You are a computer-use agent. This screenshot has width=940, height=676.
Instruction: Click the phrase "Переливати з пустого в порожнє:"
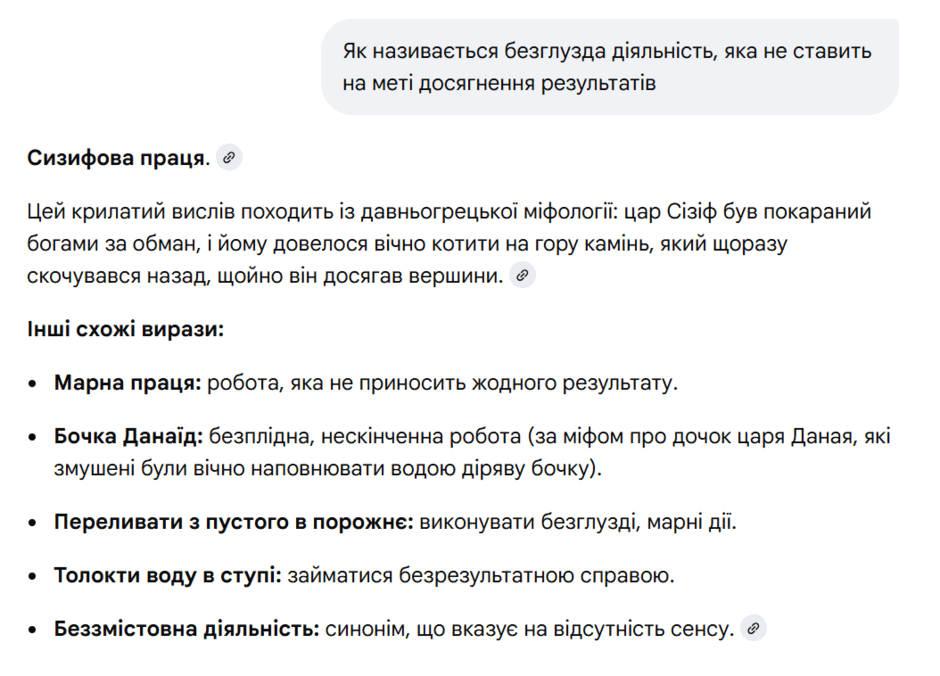pyautogui.click(x=234, y=522)
